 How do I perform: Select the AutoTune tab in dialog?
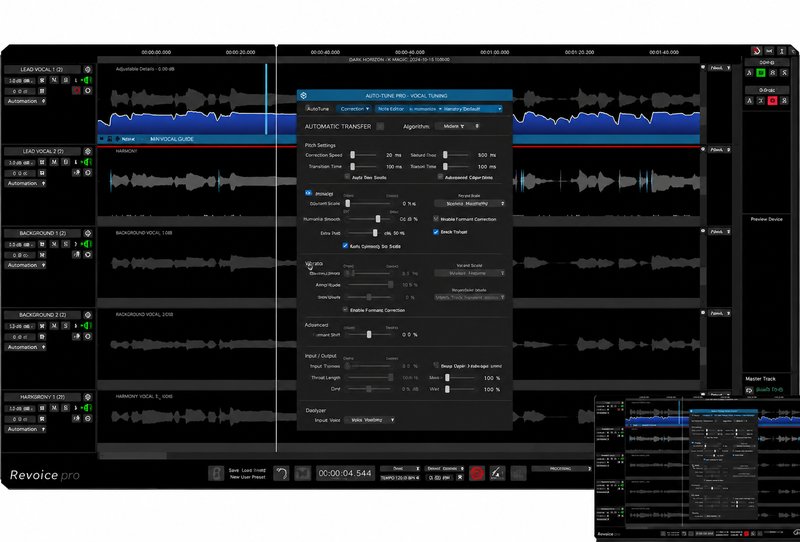(318, 109)
